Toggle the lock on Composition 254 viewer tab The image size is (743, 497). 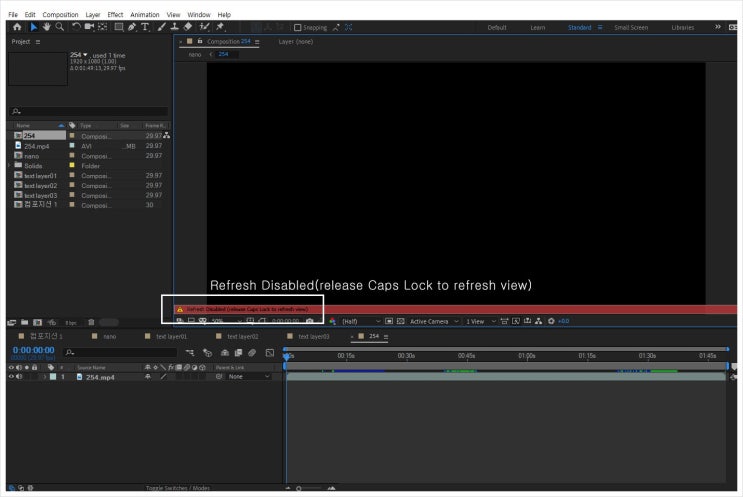(x=200, y=41)
